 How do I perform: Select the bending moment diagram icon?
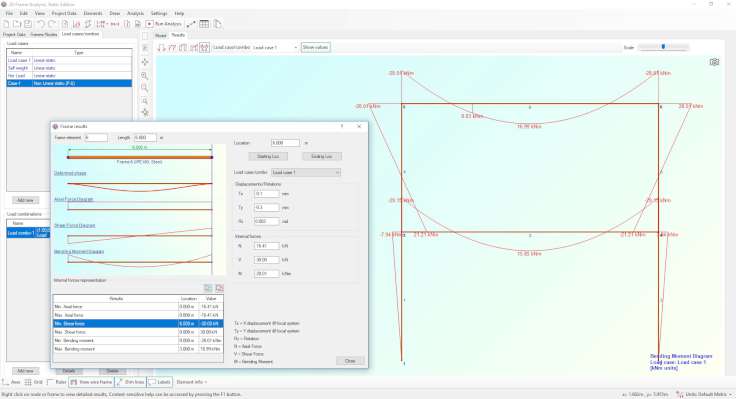[x=204, y=47]
